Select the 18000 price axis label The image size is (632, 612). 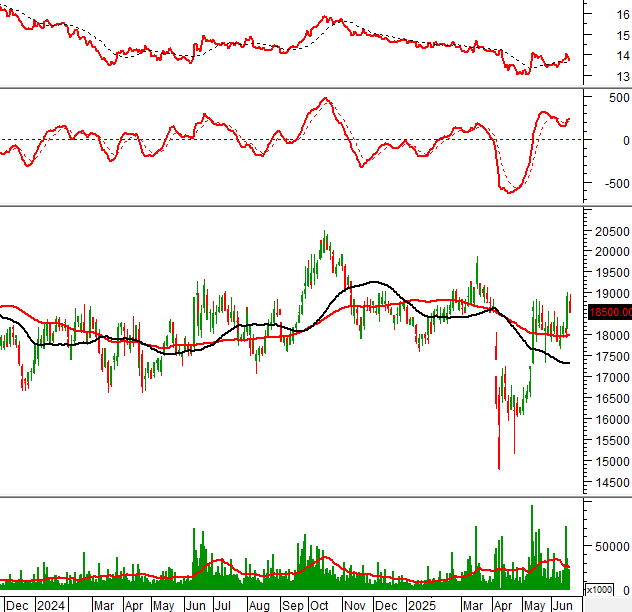pos(612,335)
